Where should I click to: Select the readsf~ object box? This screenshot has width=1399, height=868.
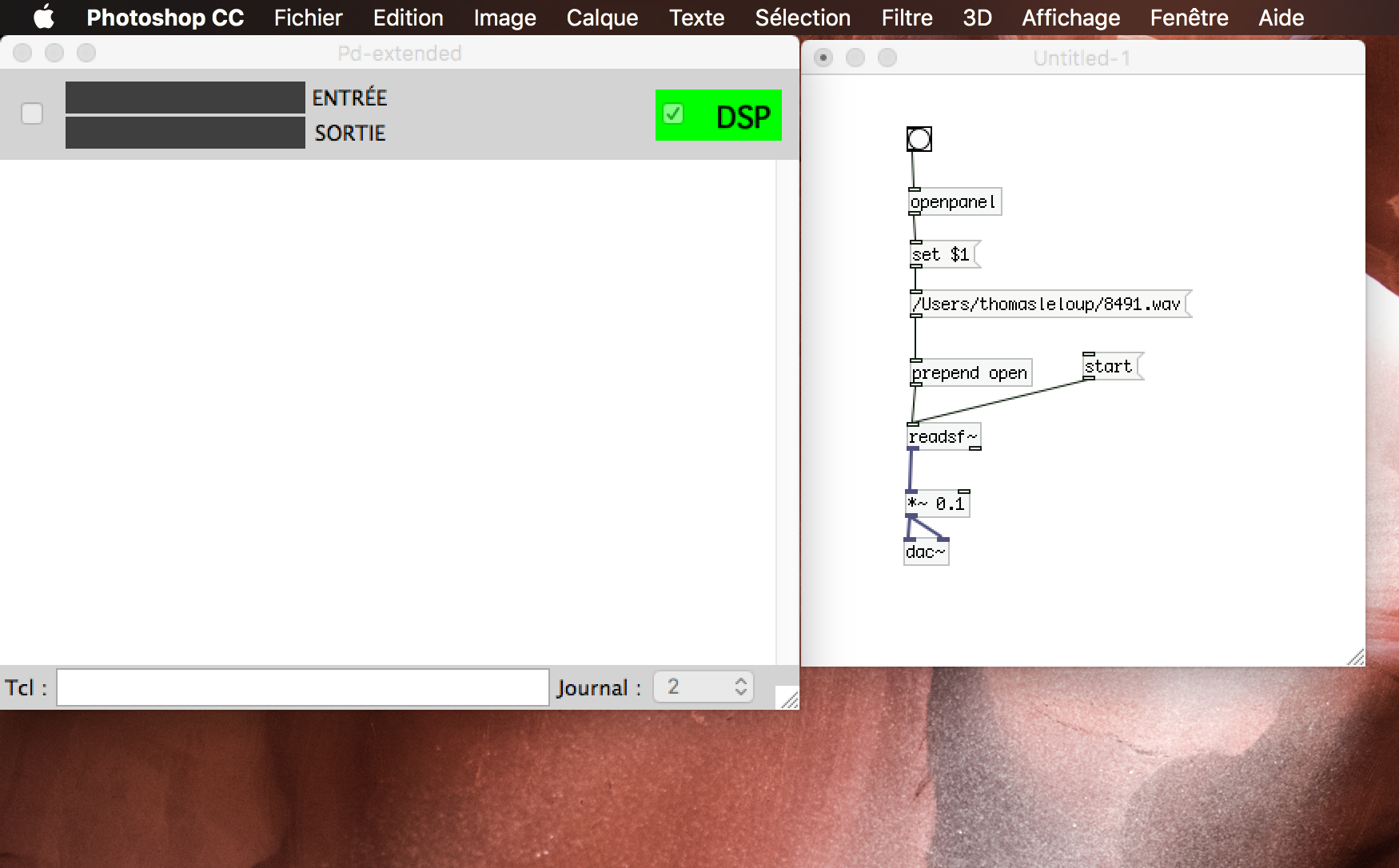pos(943,437)
